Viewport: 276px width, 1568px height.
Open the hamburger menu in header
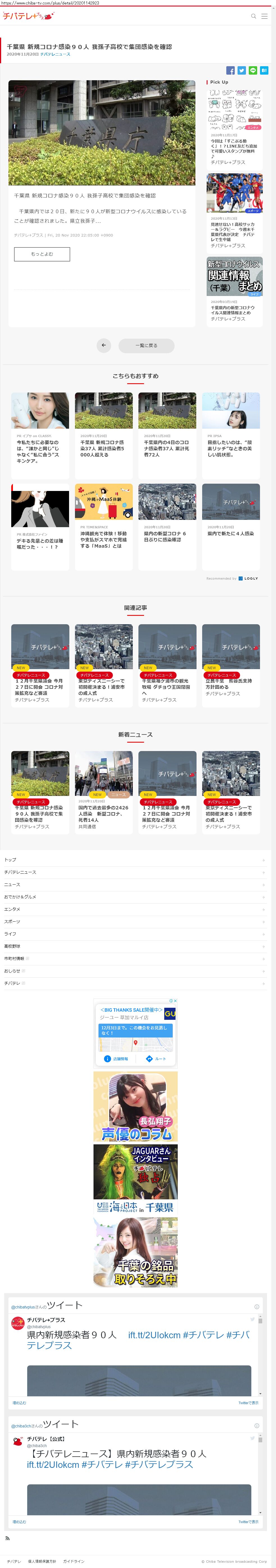(264, 17)
